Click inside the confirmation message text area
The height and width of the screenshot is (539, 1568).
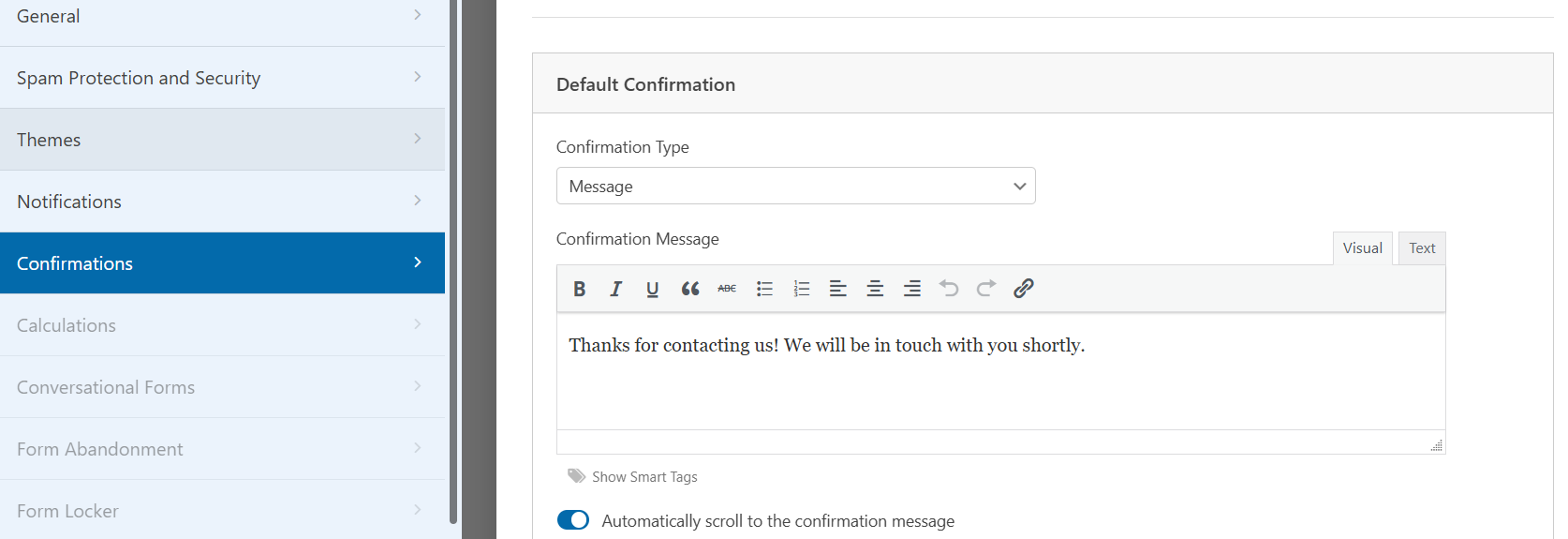[x=1000, y=371]
